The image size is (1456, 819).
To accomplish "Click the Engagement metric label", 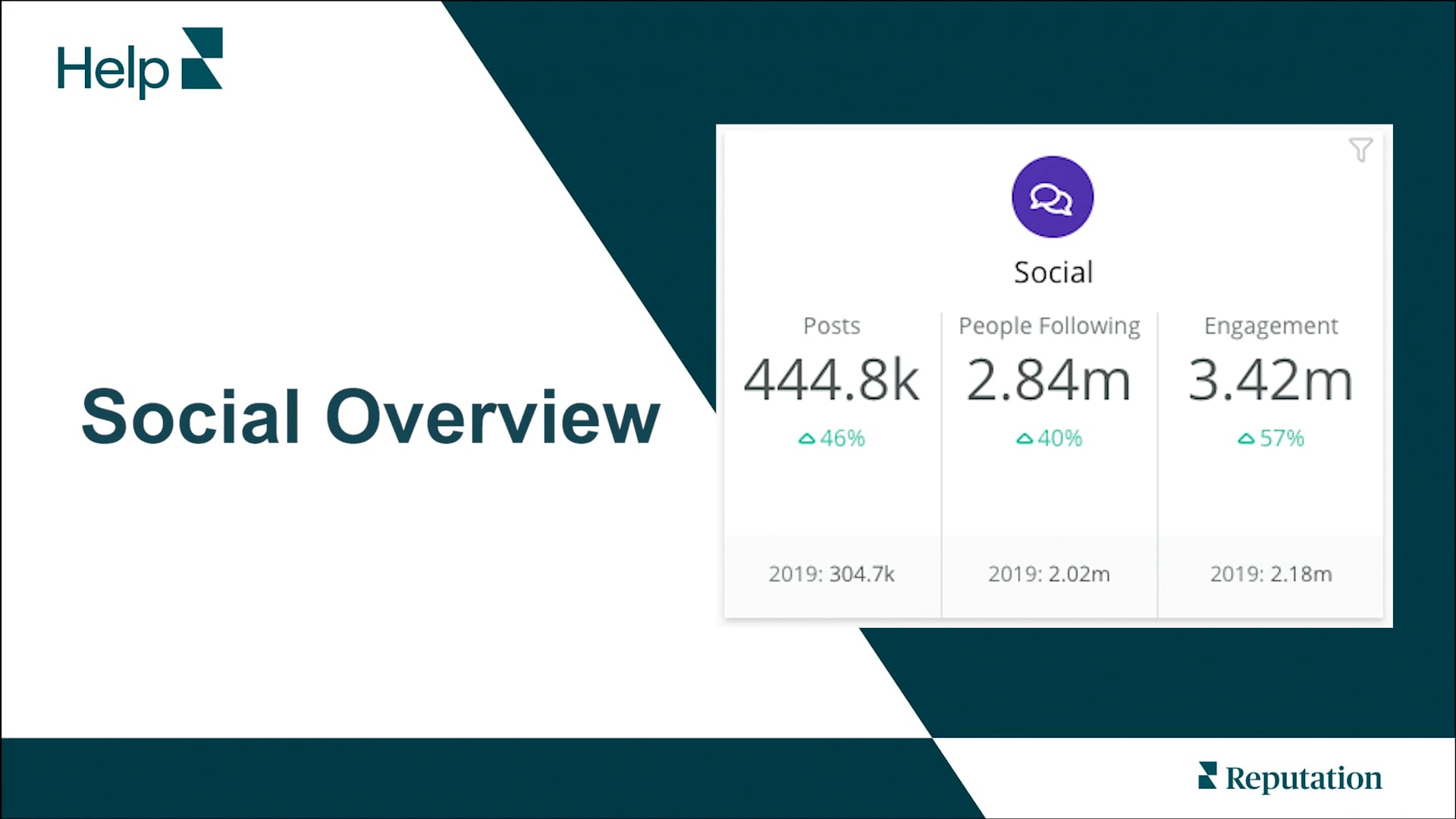I will [x=1271, y=326].
